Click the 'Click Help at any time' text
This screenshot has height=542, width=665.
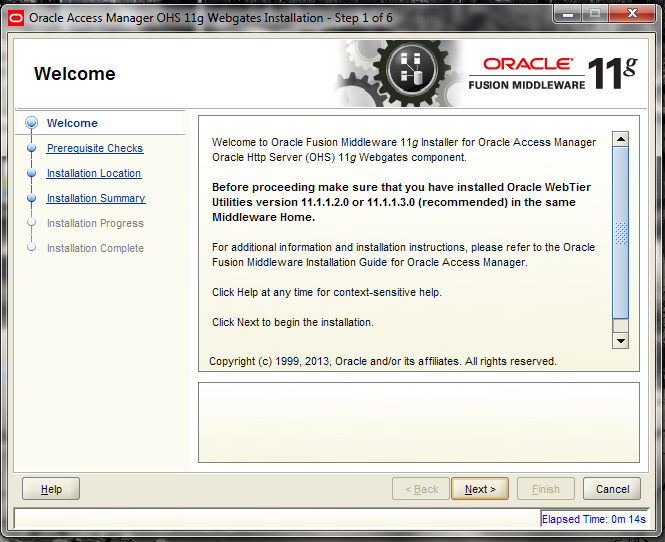327,292
